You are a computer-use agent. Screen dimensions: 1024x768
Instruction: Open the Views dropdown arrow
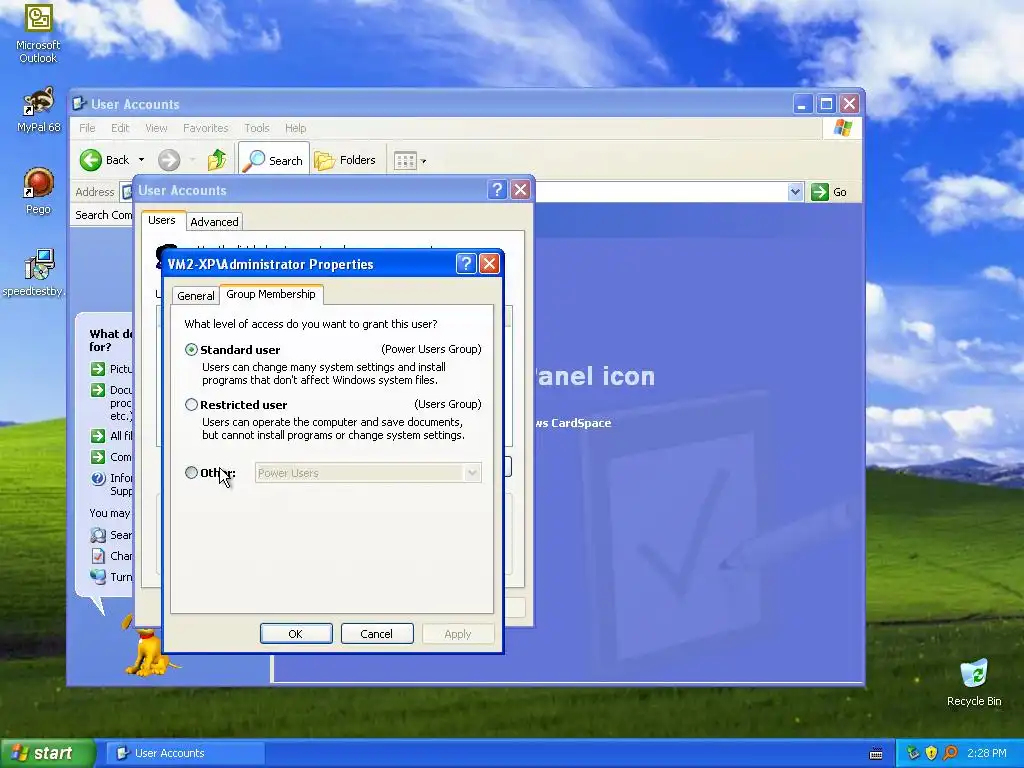423,161
